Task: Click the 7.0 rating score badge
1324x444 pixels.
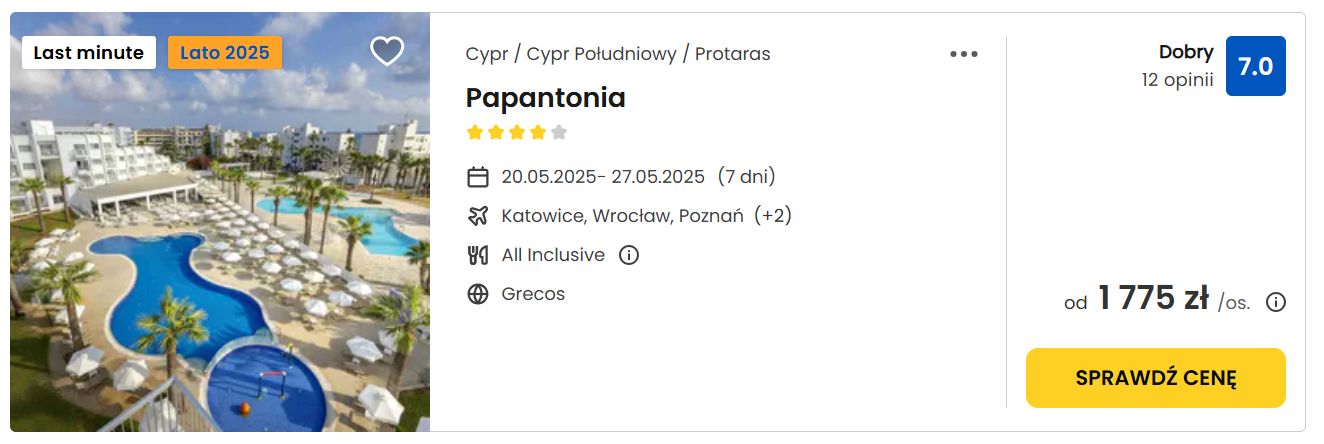Action: [x=1256, y=66]
